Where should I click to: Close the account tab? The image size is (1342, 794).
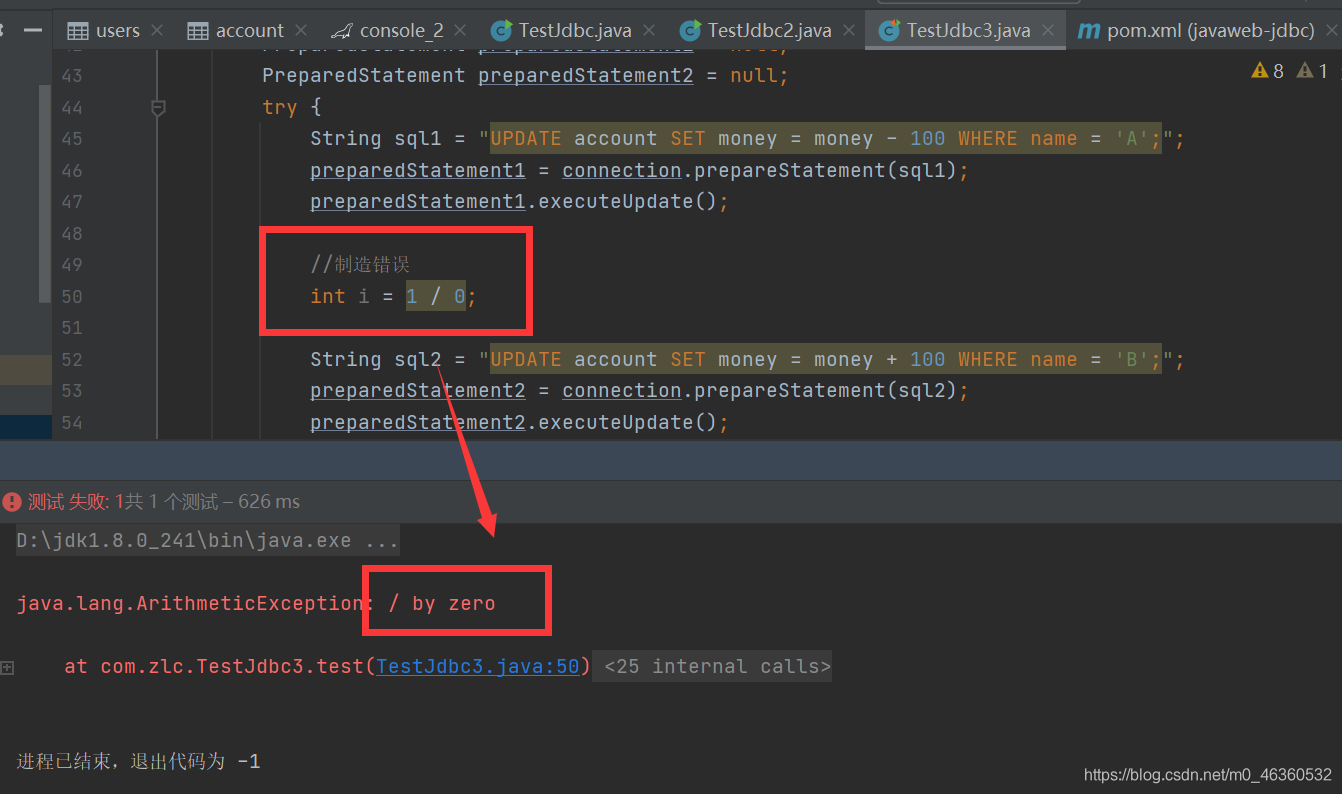coord(301,31)
